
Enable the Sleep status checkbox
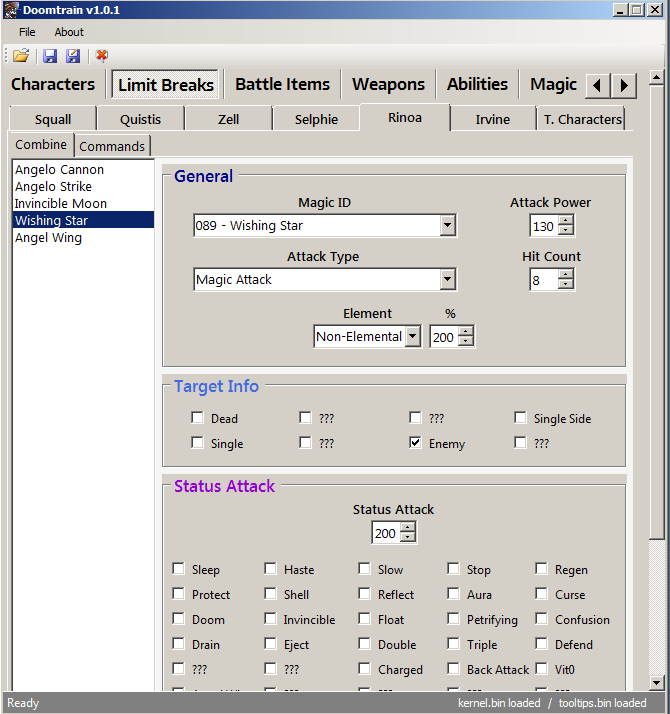click(178, 569)
